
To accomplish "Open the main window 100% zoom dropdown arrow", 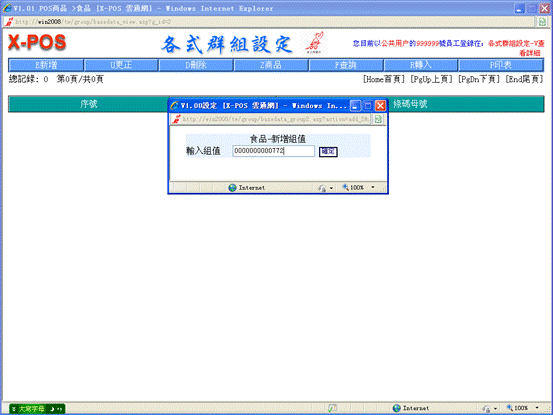I will [537, 408].
